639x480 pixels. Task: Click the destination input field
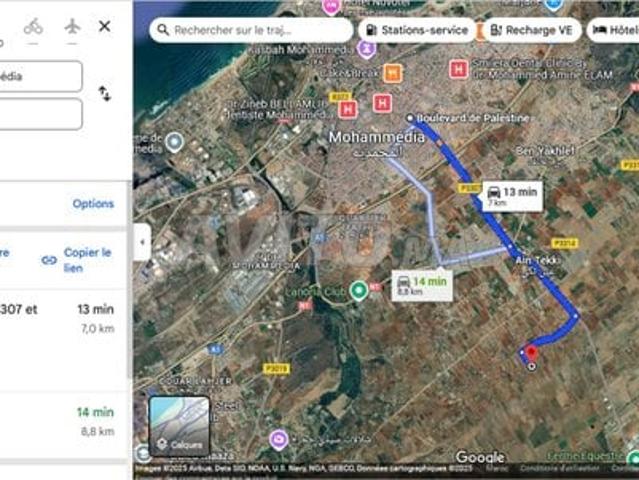point(40,114)
